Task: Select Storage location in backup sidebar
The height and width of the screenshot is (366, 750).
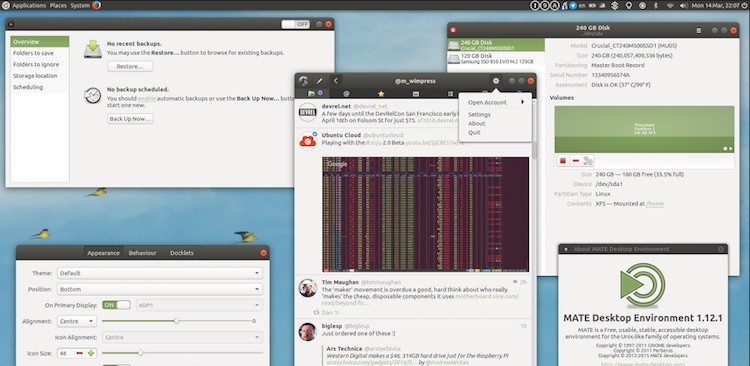Action: [40, 76]
